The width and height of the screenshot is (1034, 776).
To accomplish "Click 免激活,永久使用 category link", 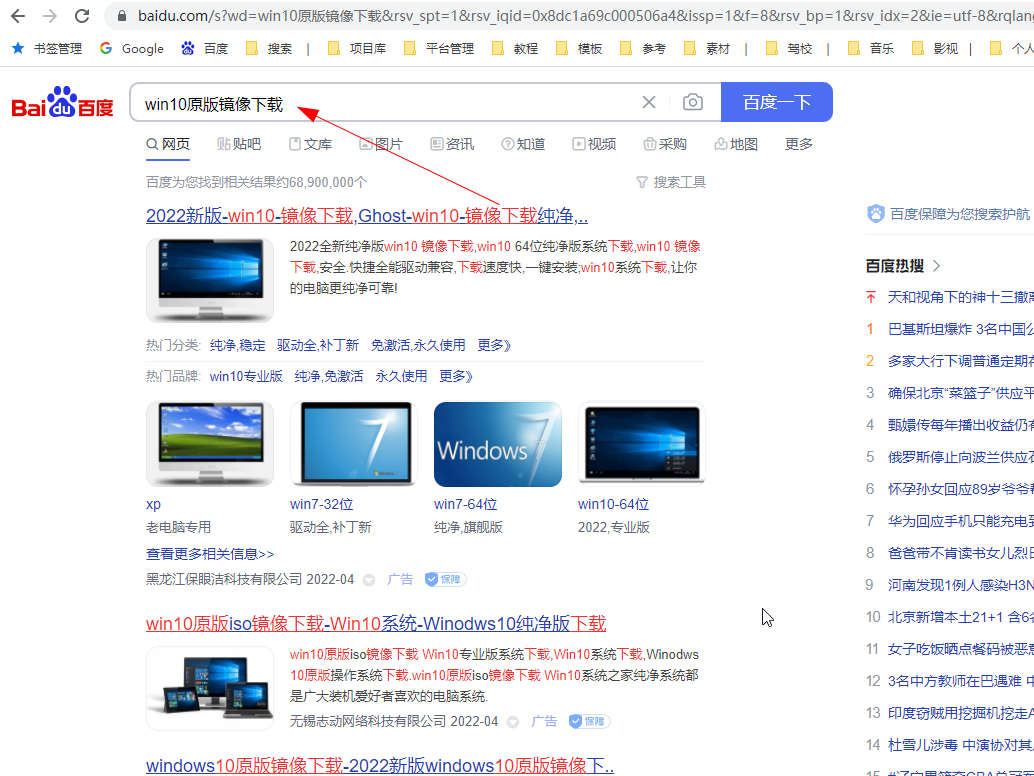I will click(x=418, y=345).
